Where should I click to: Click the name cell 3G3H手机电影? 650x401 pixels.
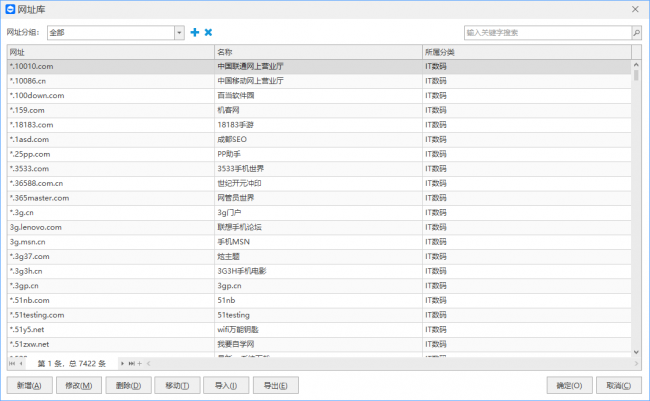318,271
